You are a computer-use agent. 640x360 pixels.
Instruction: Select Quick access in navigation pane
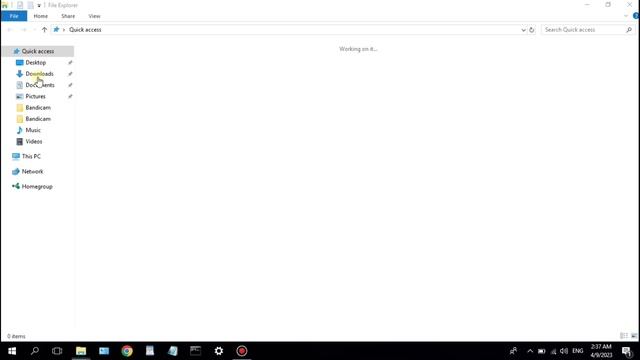38,51
